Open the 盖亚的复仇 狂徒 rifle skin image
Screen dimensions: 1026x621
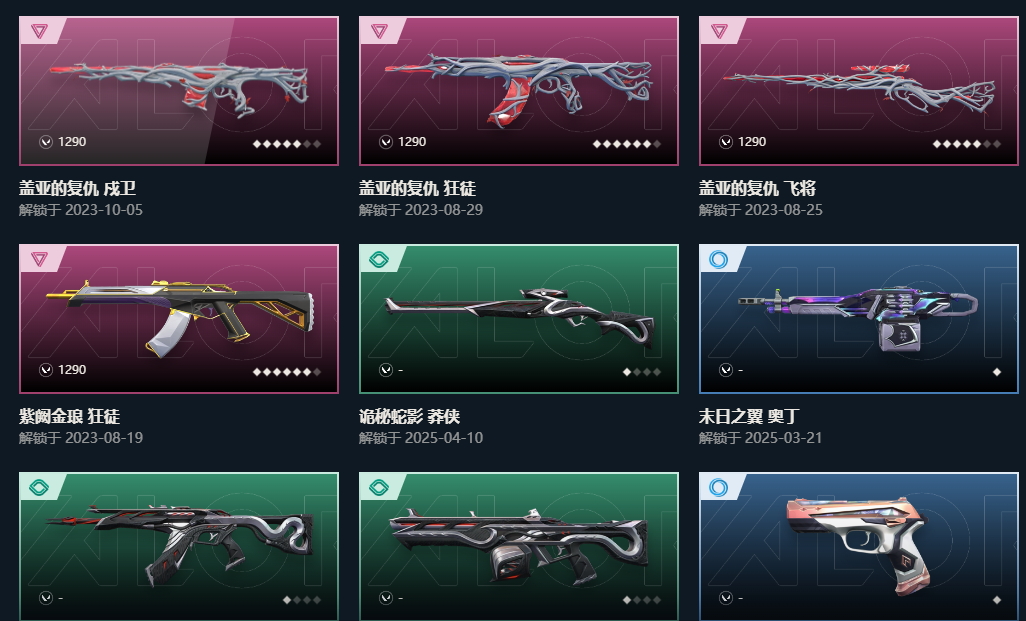(519, 88)
